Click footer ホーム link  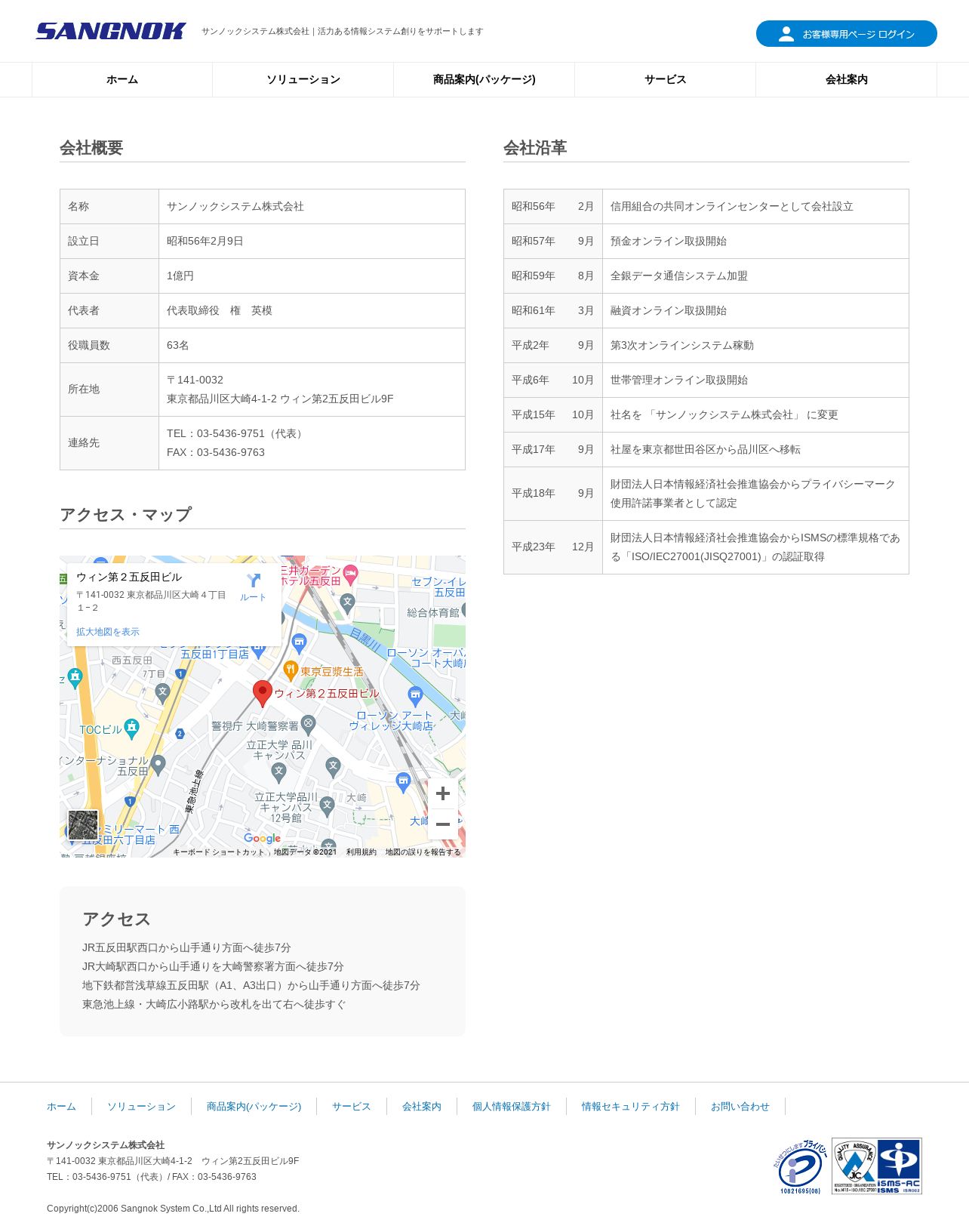point(61,1107)
